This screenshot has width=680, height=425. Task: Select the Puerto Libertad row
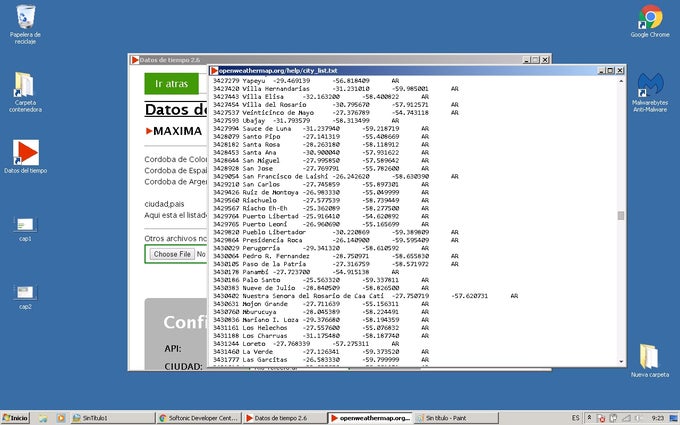point(320,216)
